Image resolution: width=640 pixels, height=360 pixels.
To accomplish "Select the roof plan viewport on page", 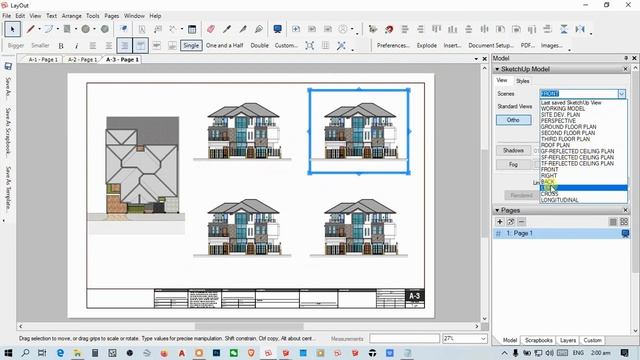I will click(x=137, y=175).
